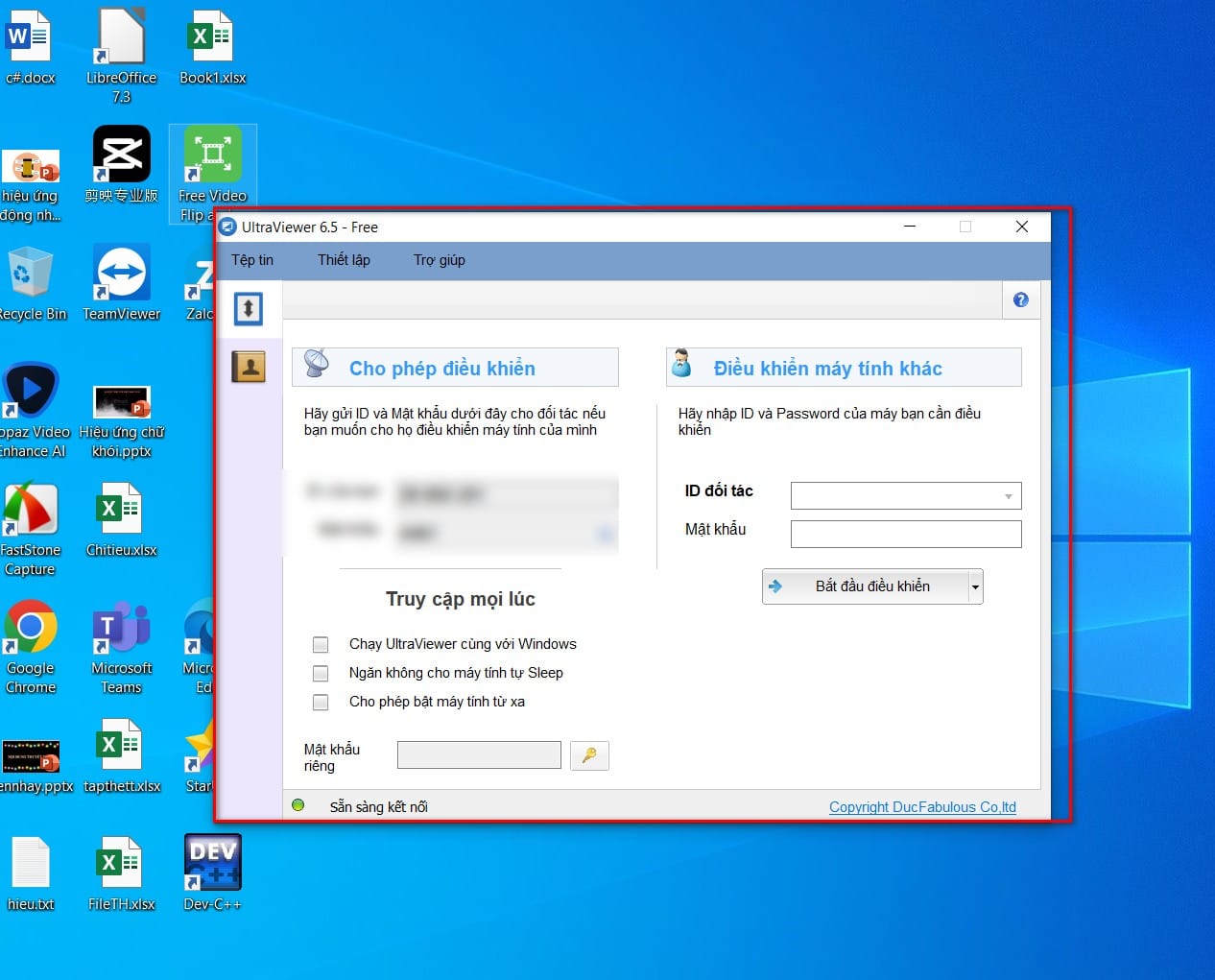This screenshot has height=980, width=1215.
Task: Click the blue help question mark icon
Action: point(1021,299)
